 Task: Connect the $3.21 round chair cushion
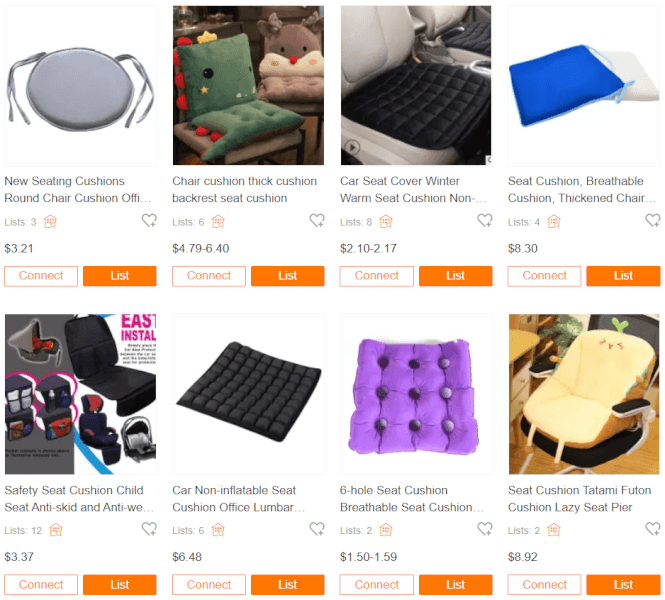(41, 276)
